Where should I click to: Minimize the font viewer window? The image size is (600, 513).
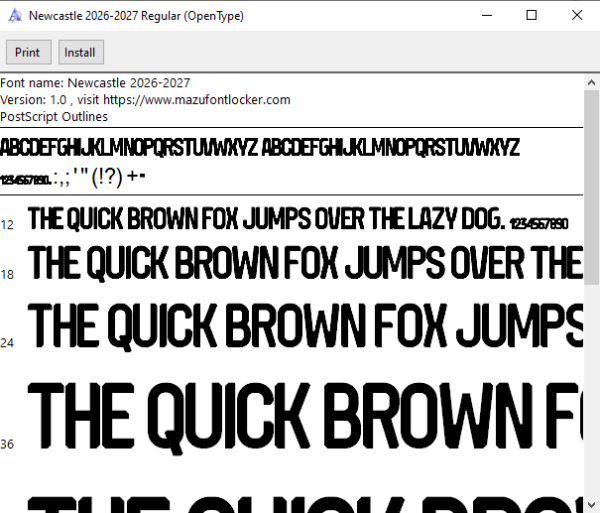pyautogui.click(x=487, y=15)
